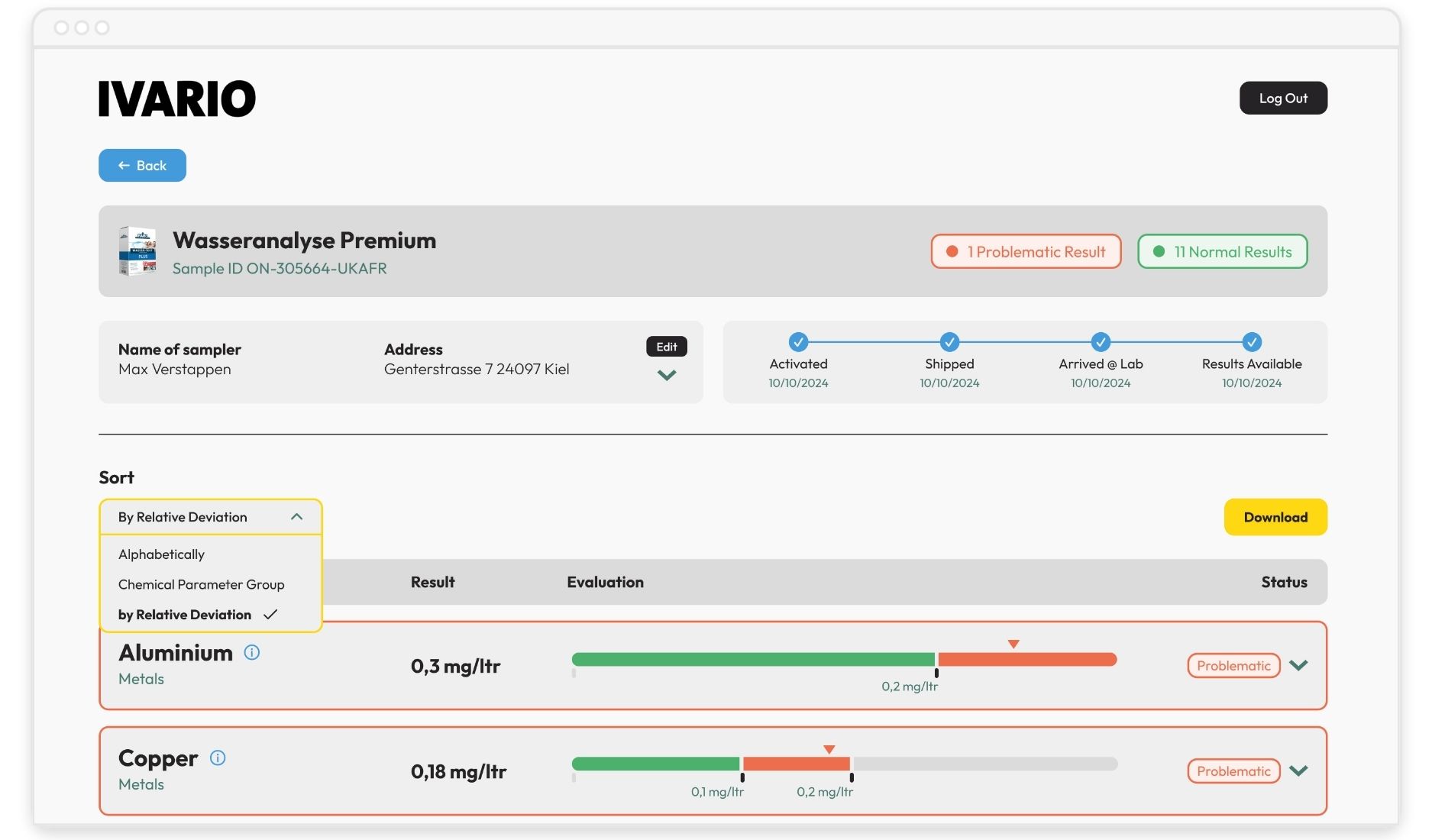Click the IVARIO logo

(x=177, y=99)
